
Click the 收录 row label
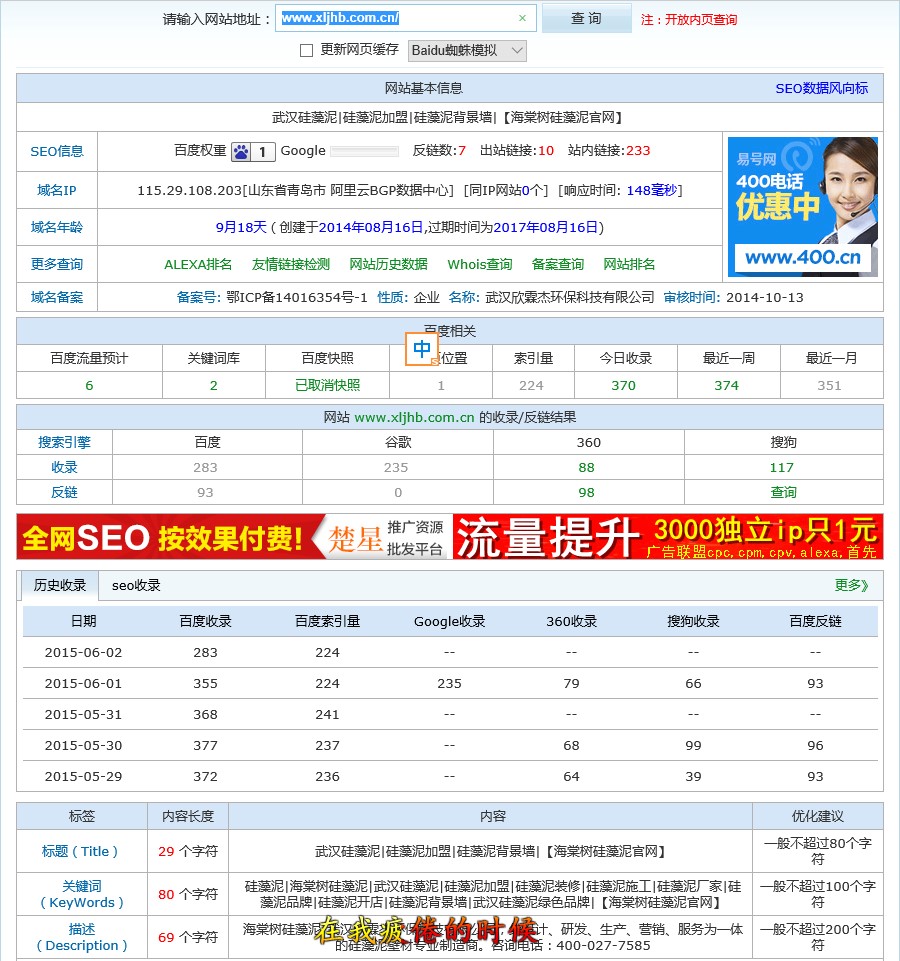64,467
